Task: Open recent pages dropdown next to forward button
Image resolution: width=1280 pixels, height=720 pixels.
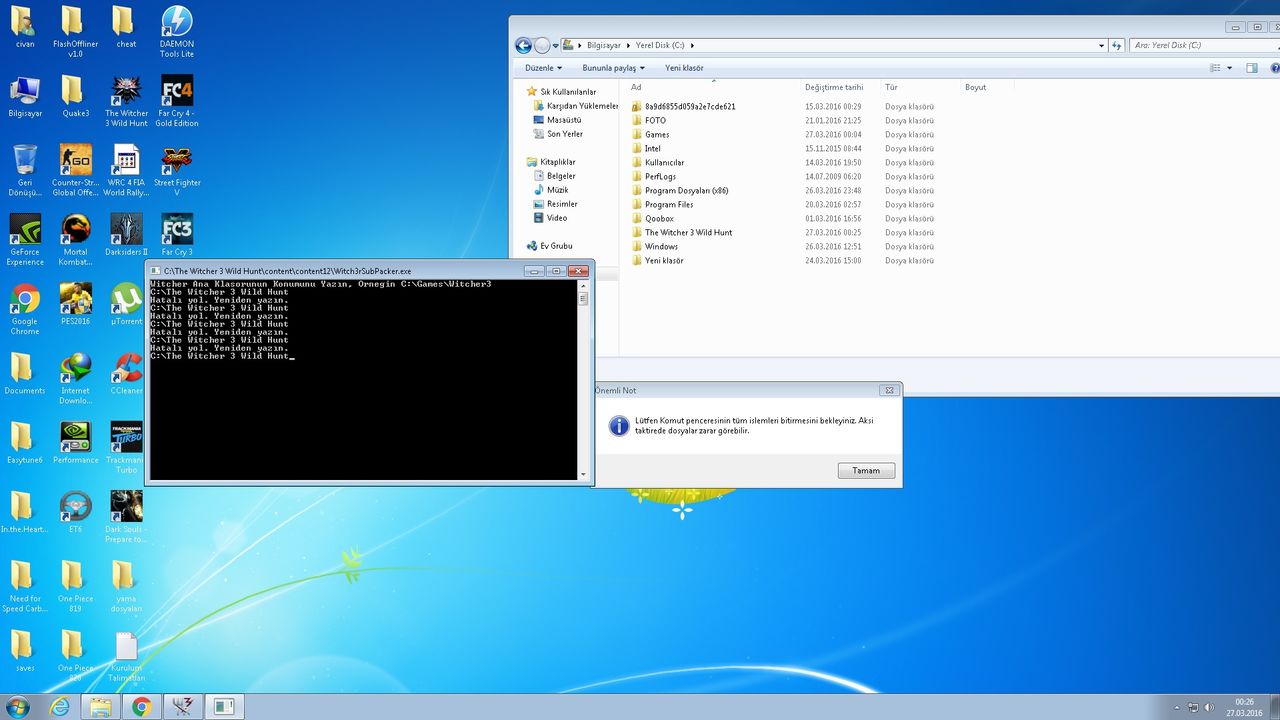Action: click(555, 45)
